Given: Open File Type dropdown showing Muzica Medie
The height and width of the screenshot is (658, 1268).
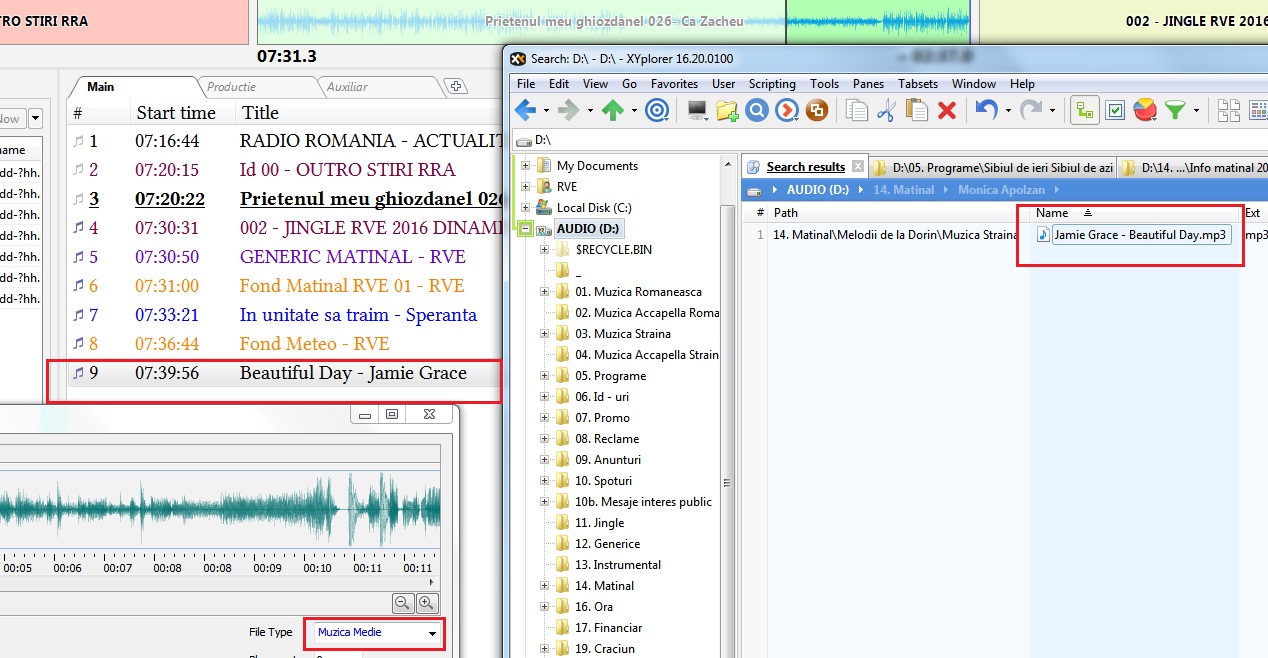Looking at the screenshot, I should pos(377,632).
